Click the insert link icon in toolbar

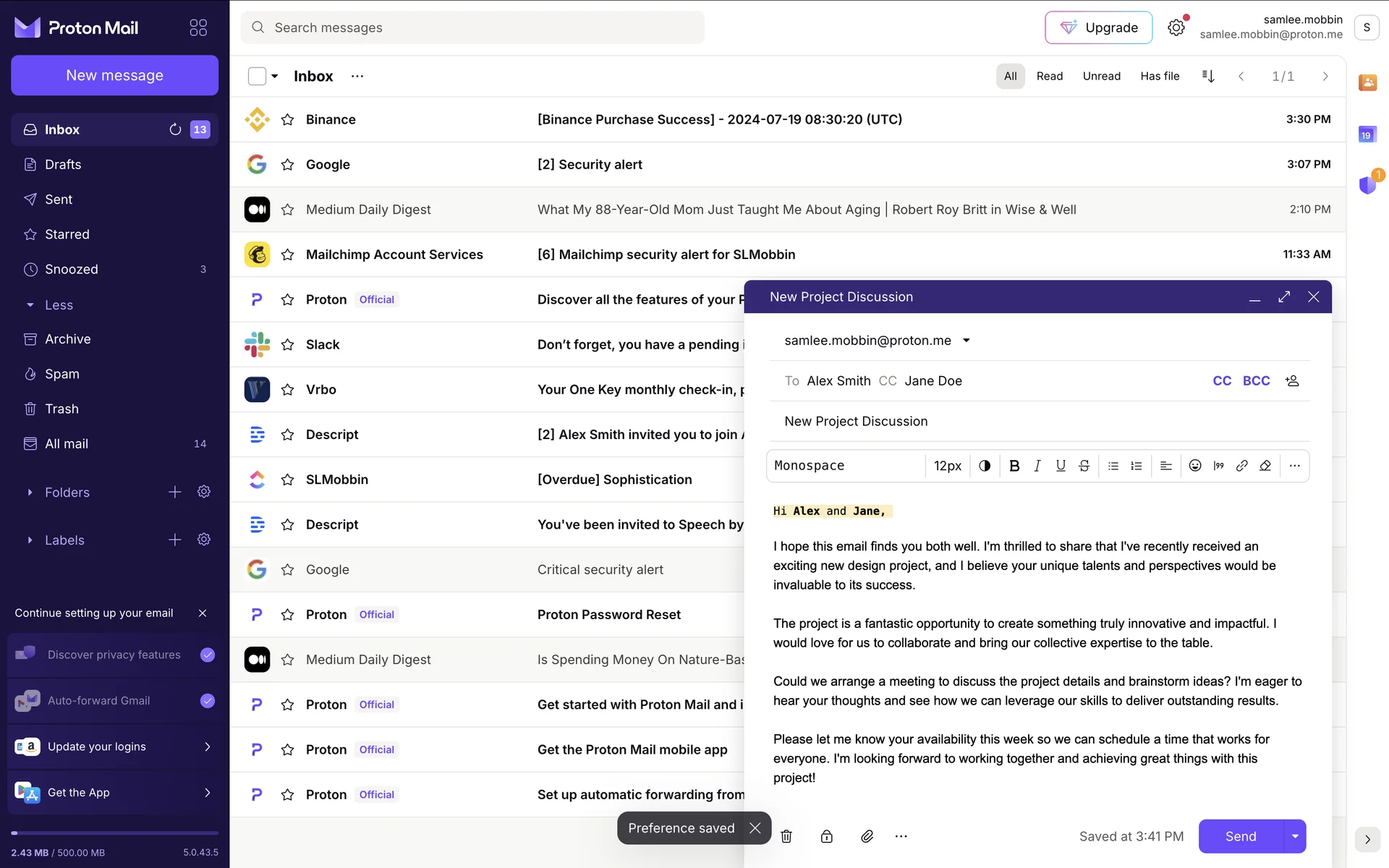pos(1241,466)
